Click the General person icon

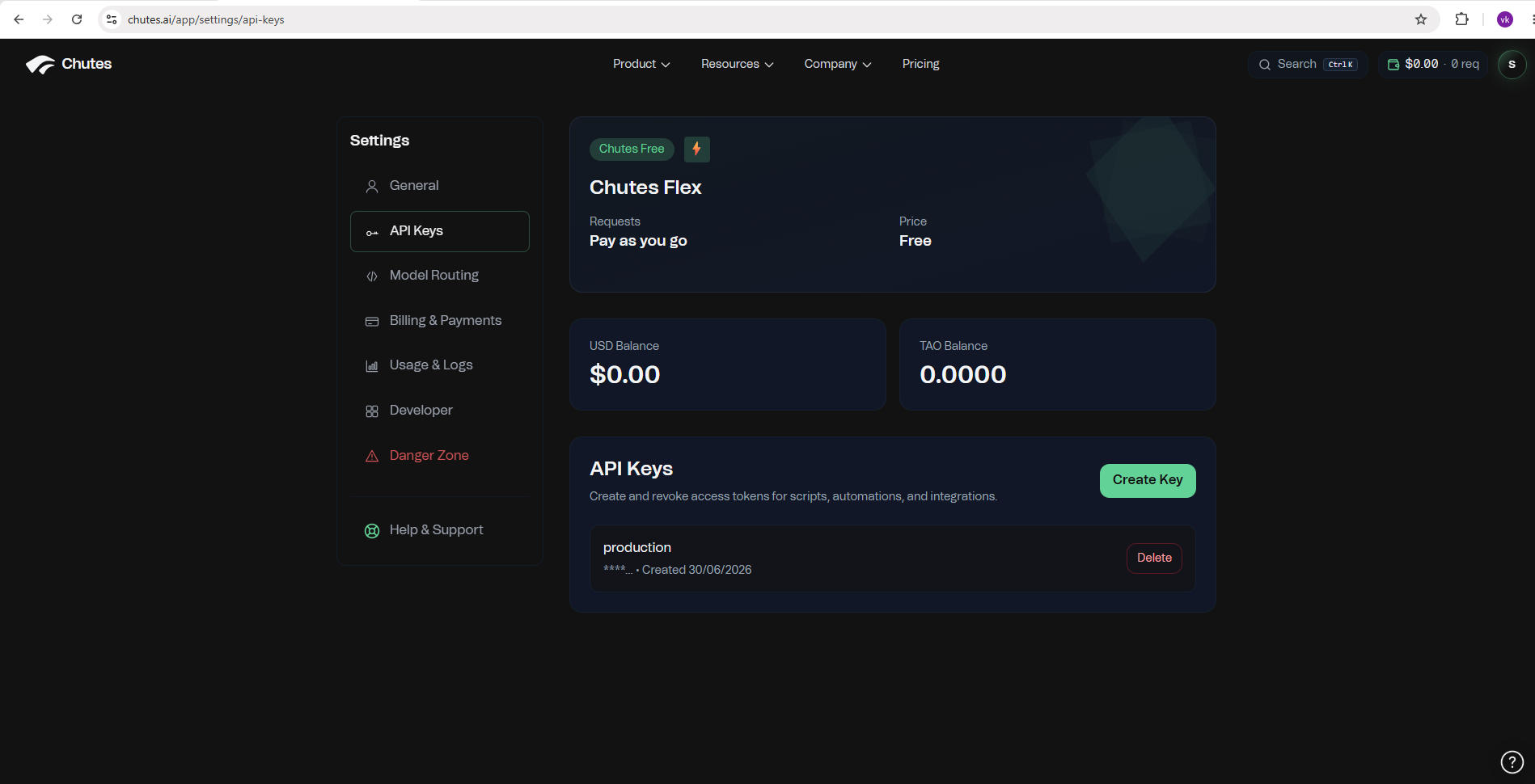[x=372, y=187]
